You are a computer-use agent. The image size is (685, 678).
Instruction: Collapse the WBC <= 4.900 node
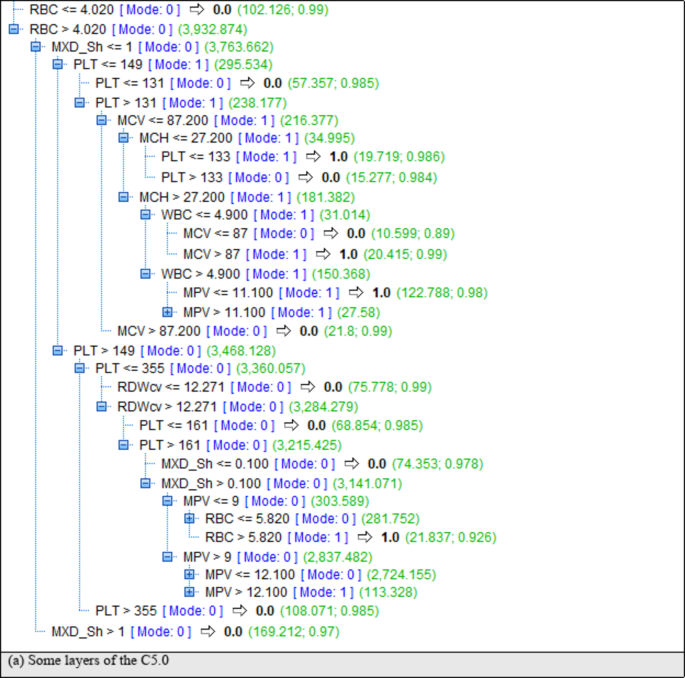pos(146,215)
